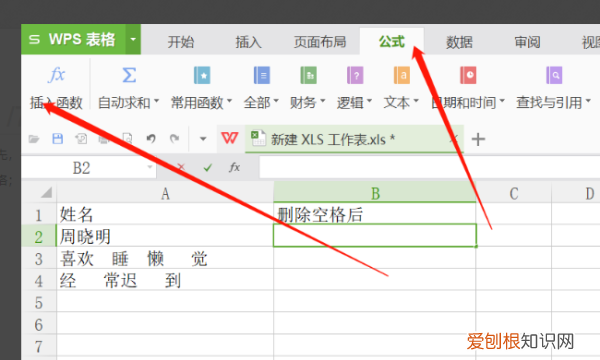Click the green confirm check in formula bar
The image size is (600, 360).
[208, 167]
